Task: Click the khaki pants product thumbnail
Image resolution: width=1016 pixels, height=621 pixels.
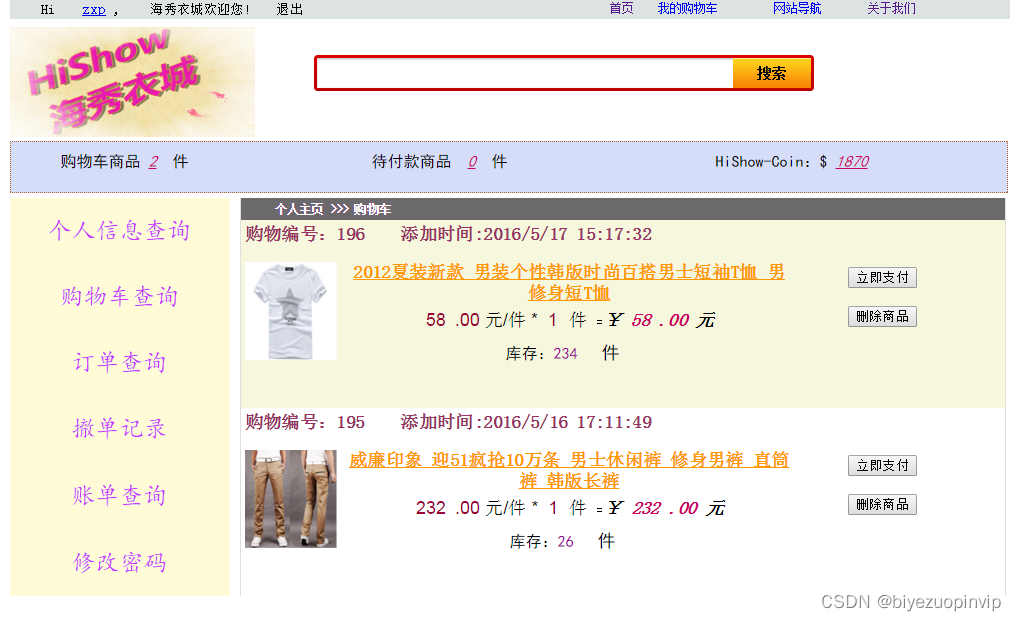Action: 290,498
